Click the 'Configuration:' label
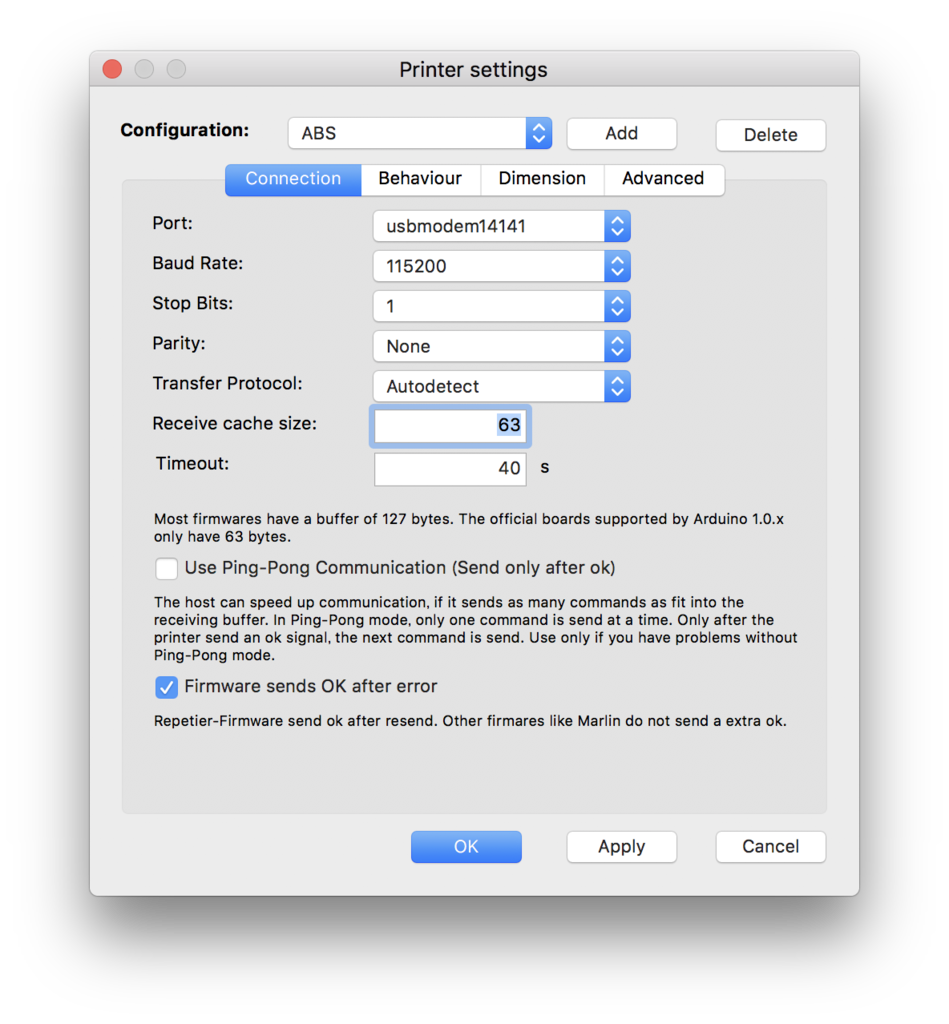 pos(185,131)
